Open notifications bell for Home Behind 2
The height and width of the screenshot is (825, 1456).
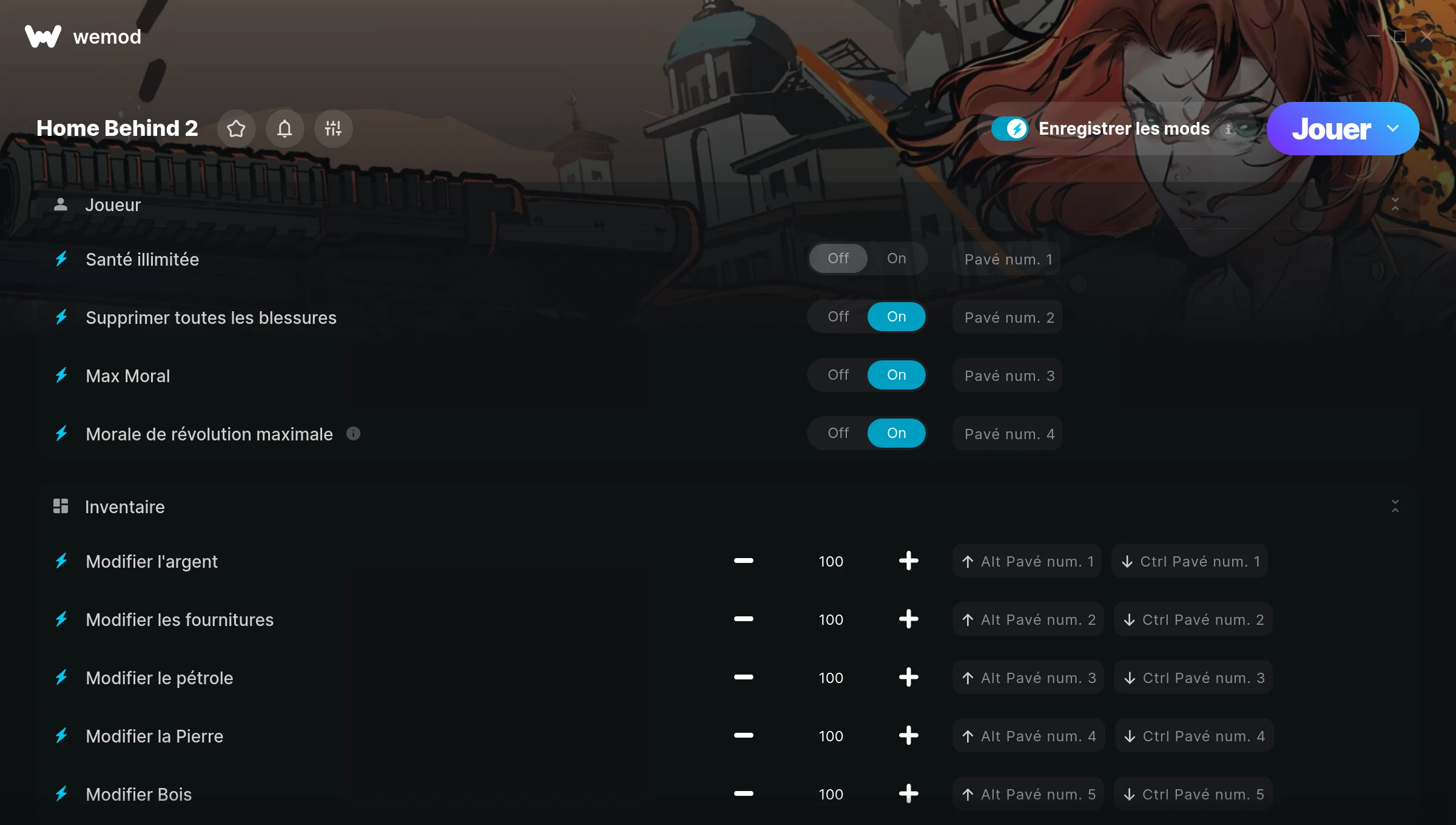pyautogui.click(x=285, y=129)
